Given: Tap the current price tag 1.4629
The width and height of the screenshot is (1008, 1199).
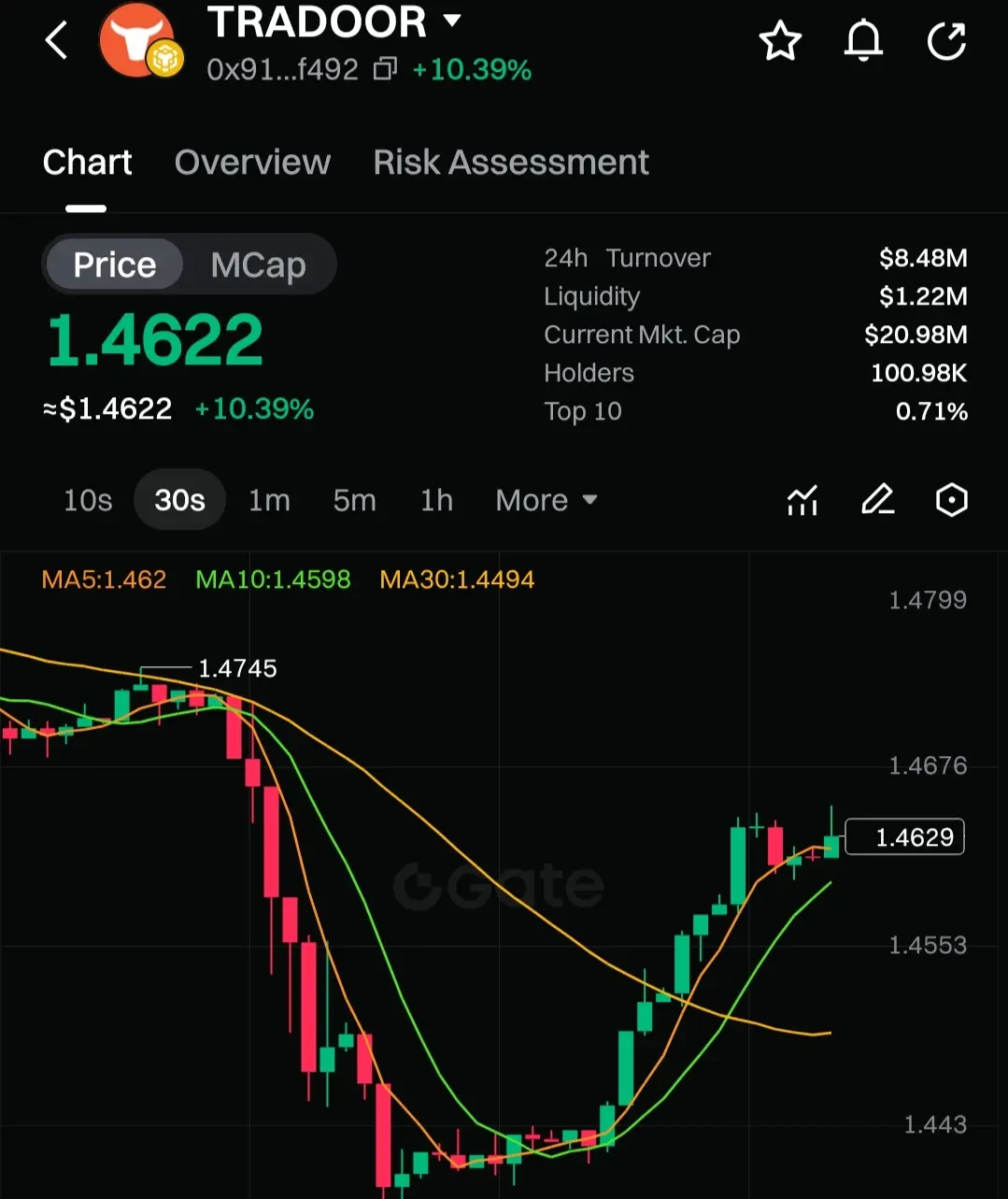Looking at the screenshot, I should tap(904, 836).
